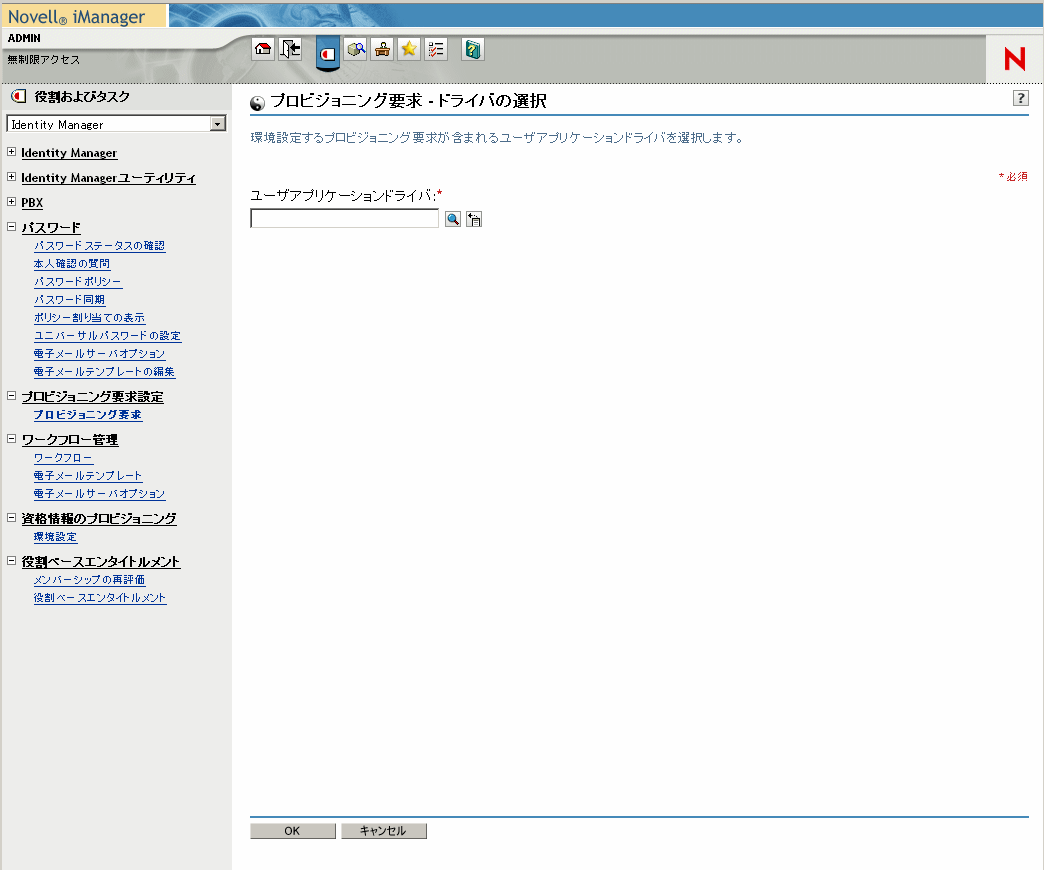
Task: Click the Favorites star icon
Action: point(409,48)
